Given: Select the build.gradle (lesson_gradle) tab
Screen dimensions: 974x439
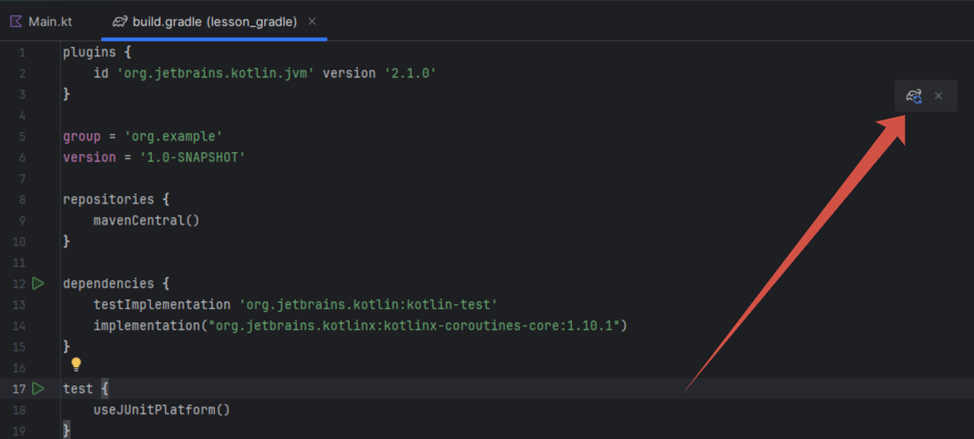Looking at the screenshot, I should click(214, 21).
